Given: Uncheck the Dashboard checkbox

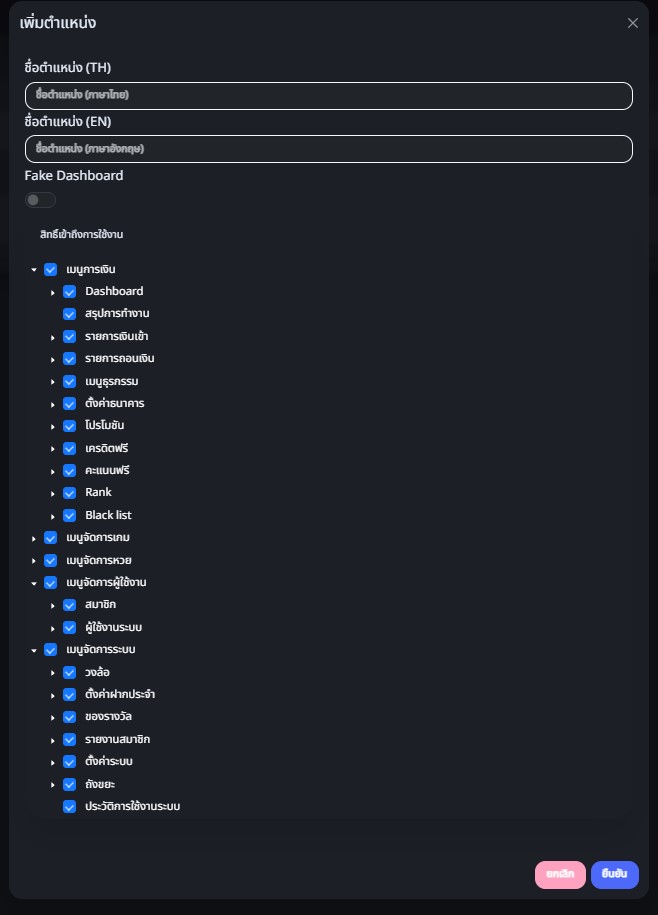Looking at the screenshot, I should [x=70, y=291].
